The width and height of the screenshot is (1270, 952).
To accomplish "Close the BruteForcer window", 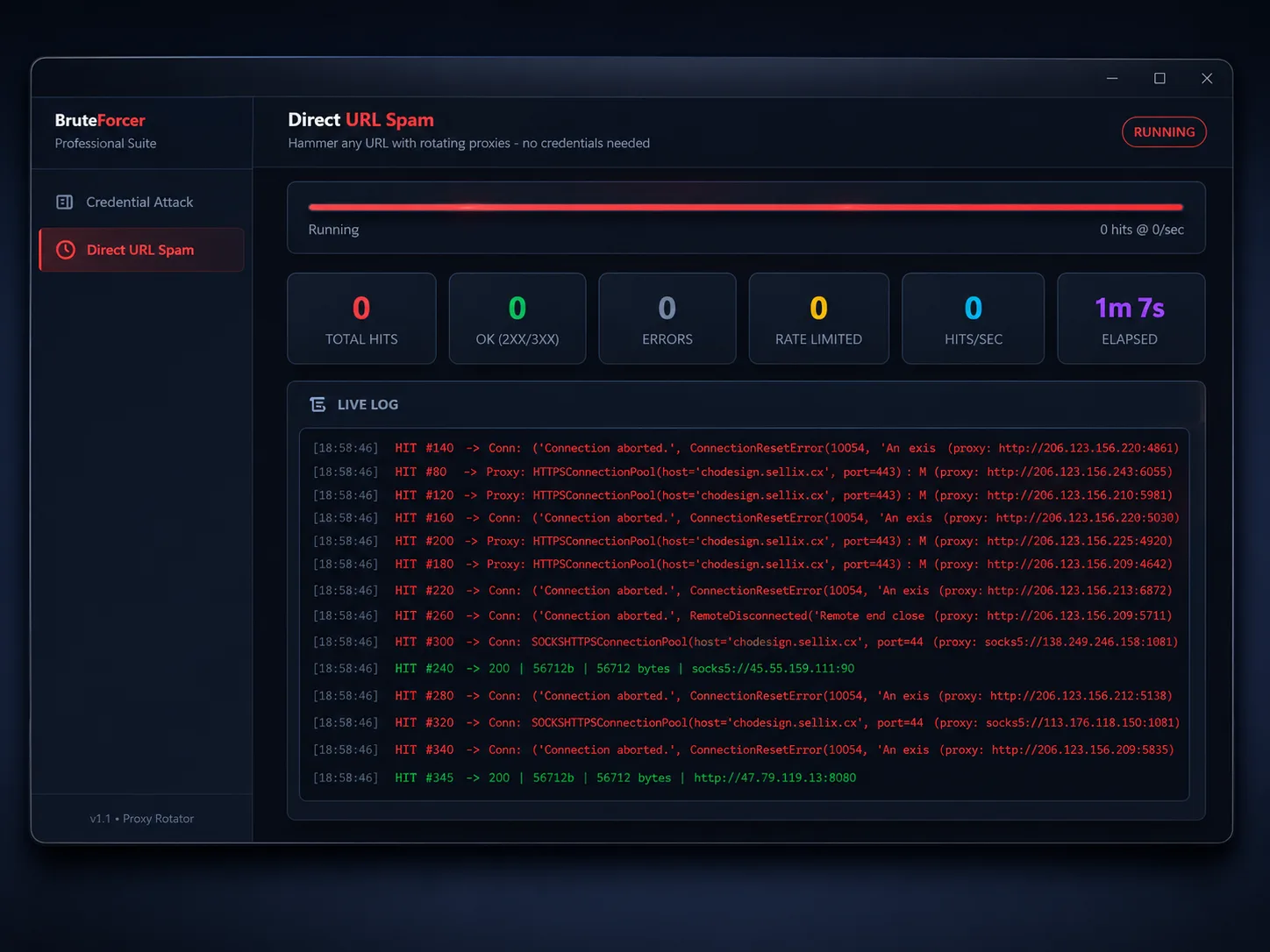I will 1207,78.
